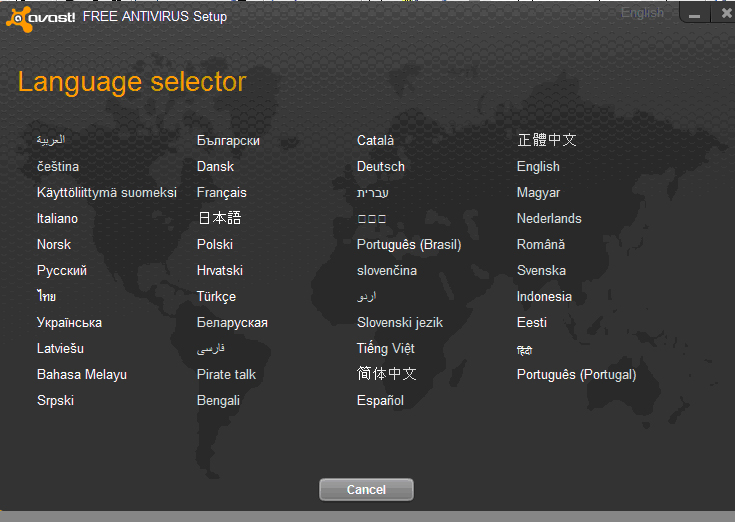Choose Български language
The image size is (735, 522).
pos(228,141)
